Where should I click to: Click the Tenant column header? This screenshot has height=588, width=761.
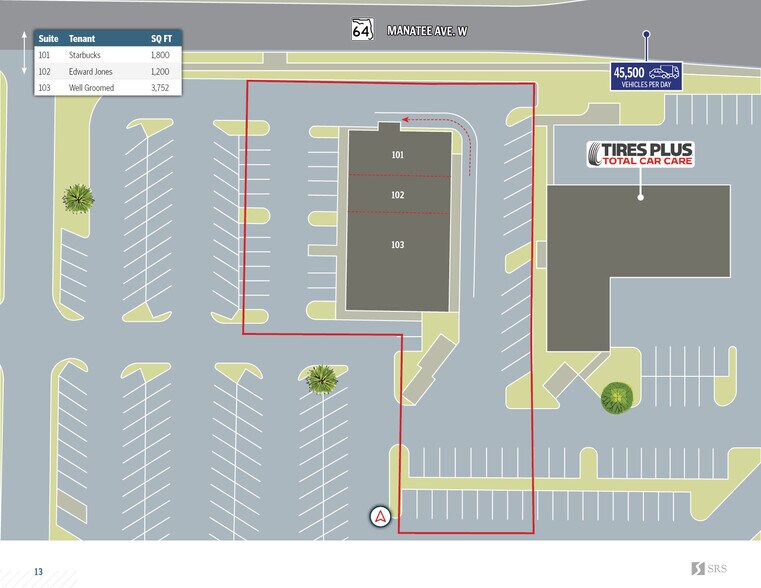tap(82, 38)
